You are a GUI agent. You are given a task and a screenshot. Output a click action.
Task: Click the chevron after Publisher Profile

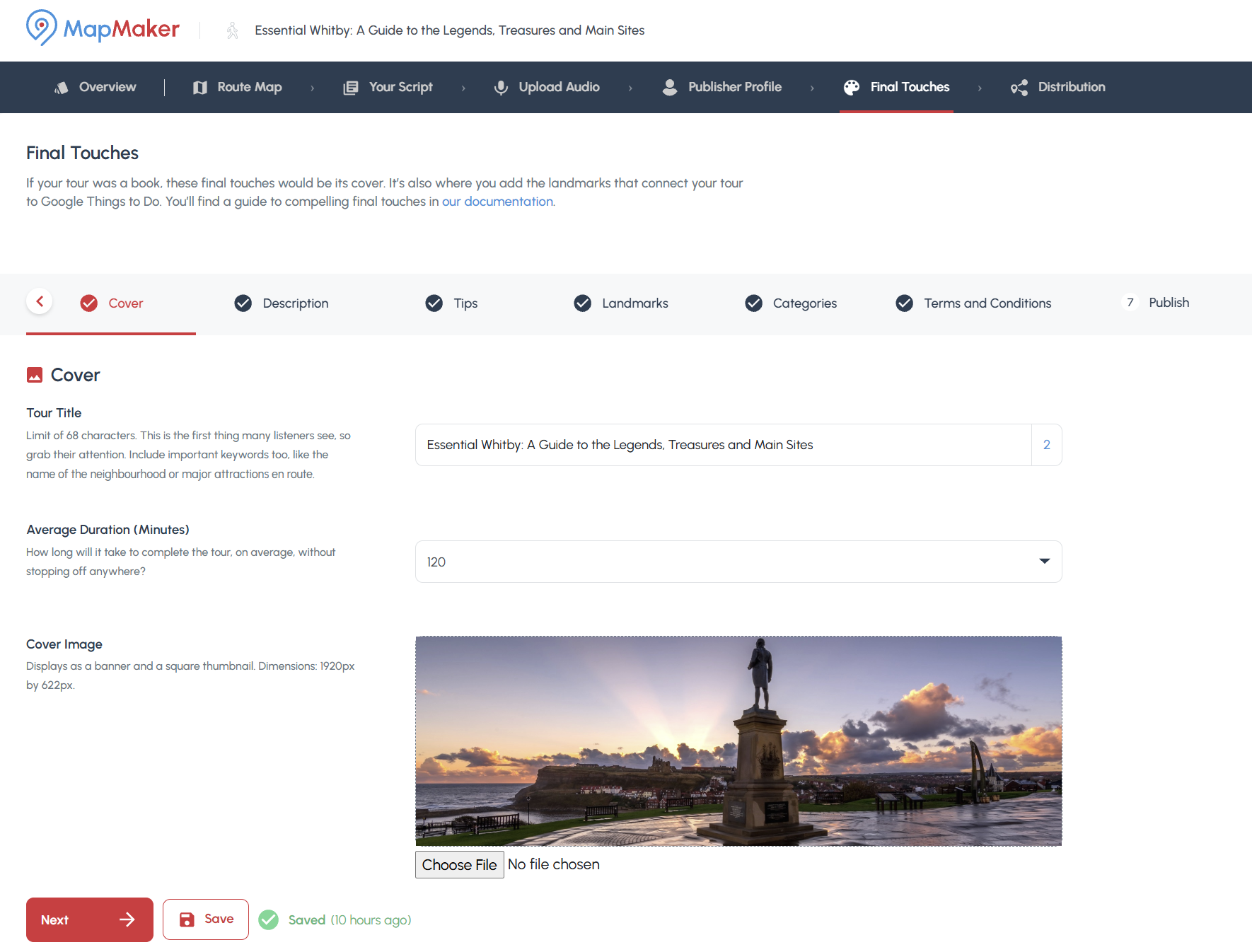(812, 88)
